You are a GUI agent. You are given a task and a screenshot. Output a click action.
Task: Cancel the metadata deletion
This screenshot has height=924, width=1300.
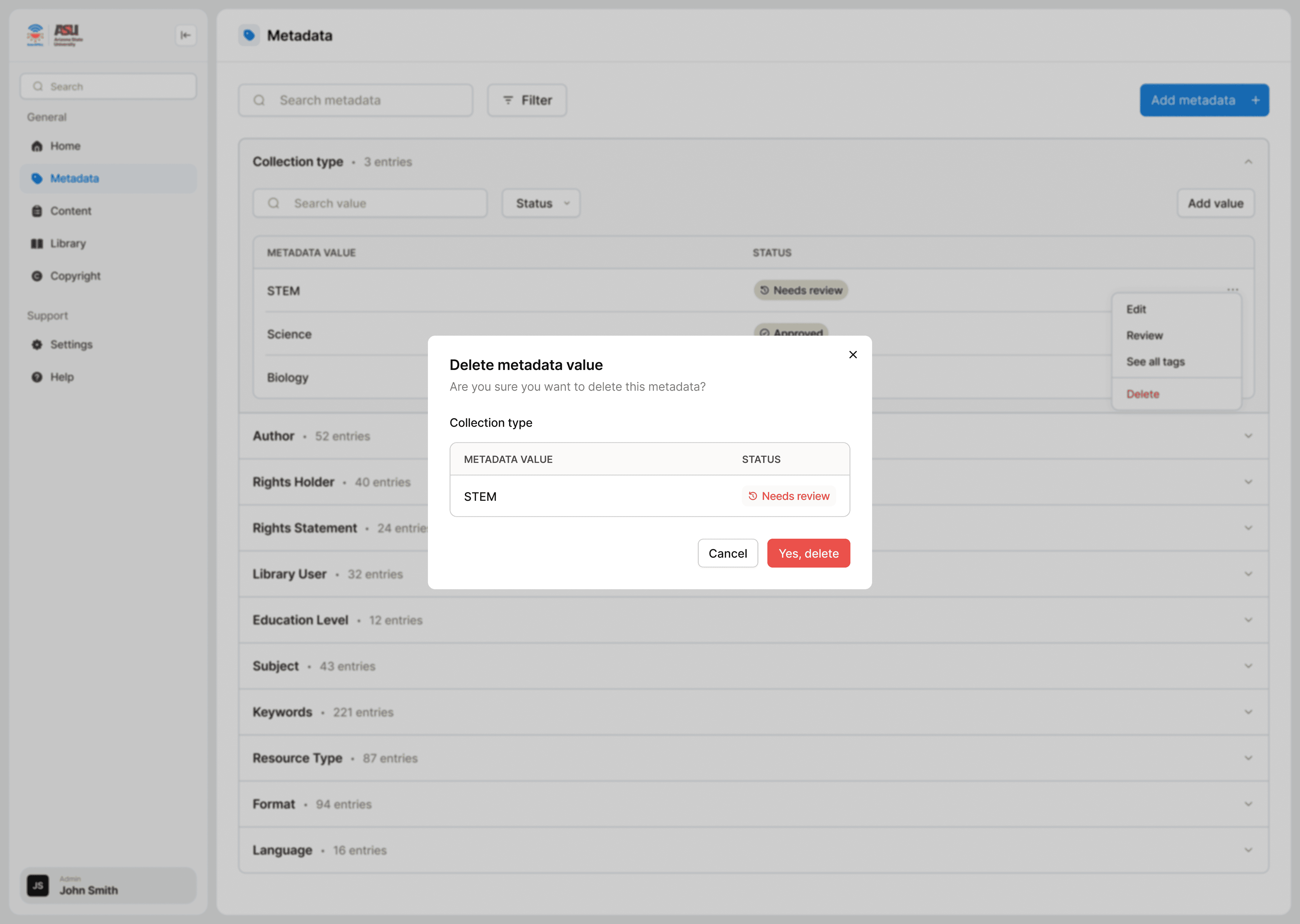[727, 553]
